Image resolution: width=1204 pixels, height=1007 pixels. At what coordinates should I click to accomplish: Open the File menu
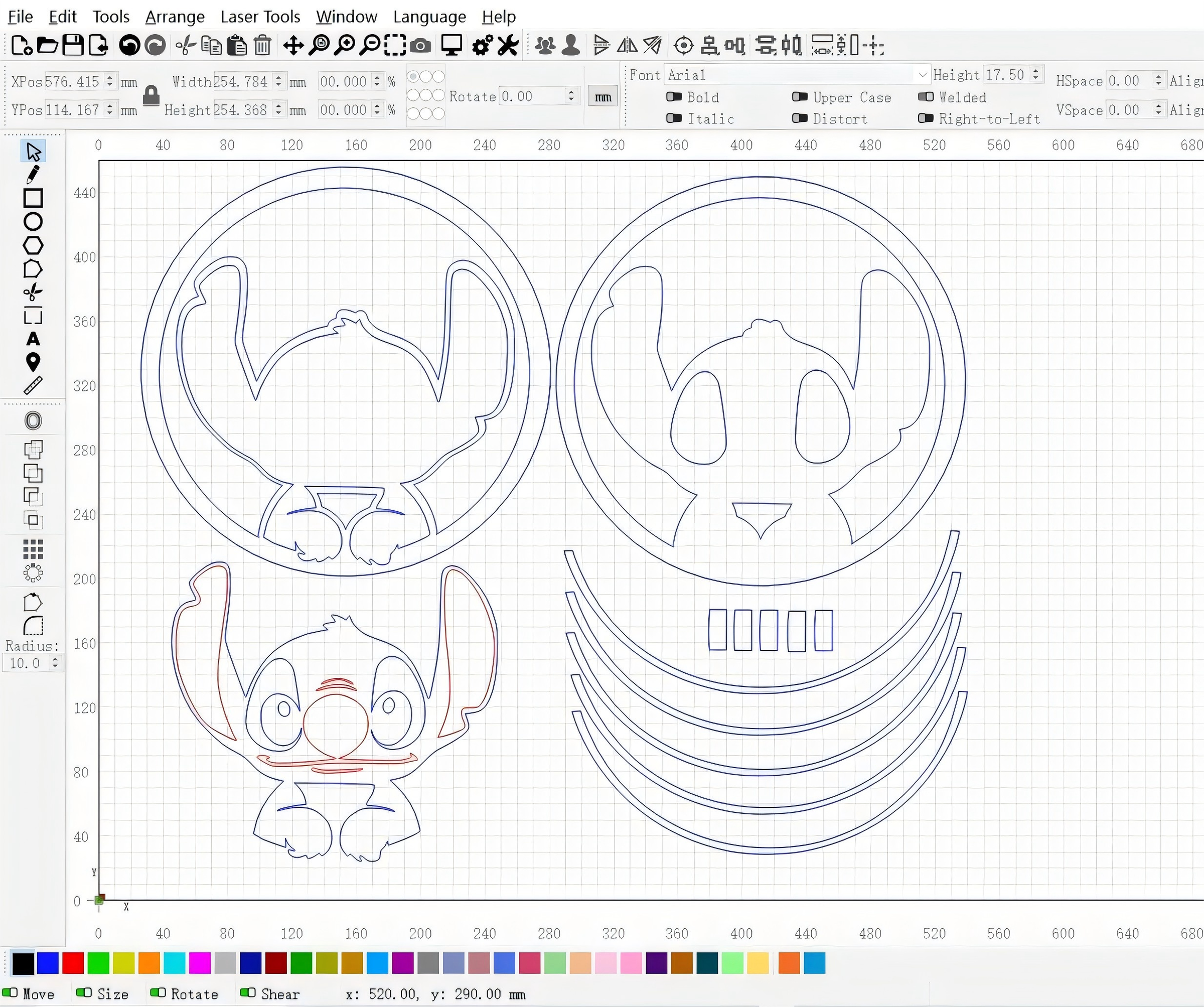(20, 17)
